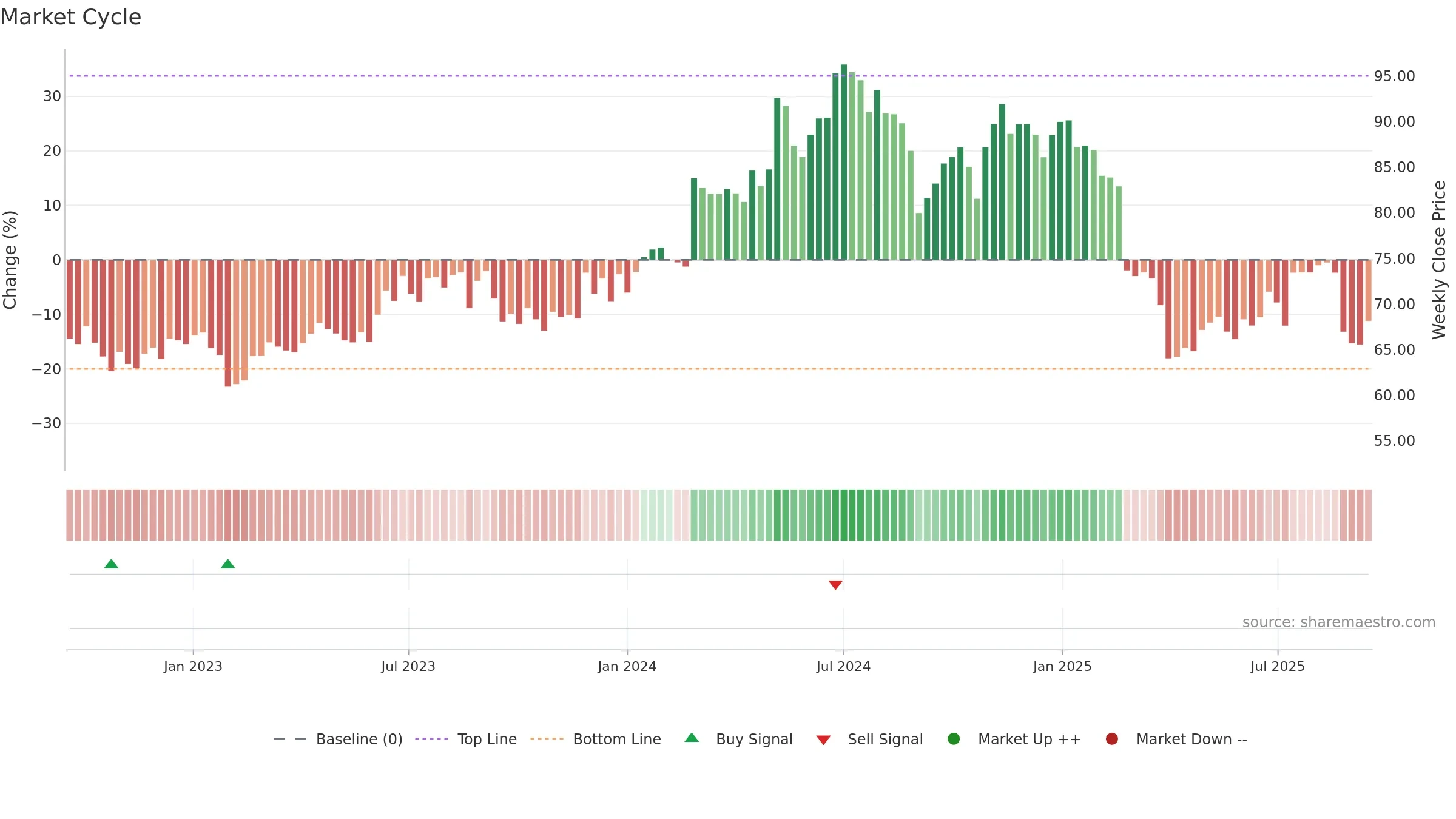Click the red Sell Signal triangle icon in legend
The image size is (1456, 819).
pos(823,740)
